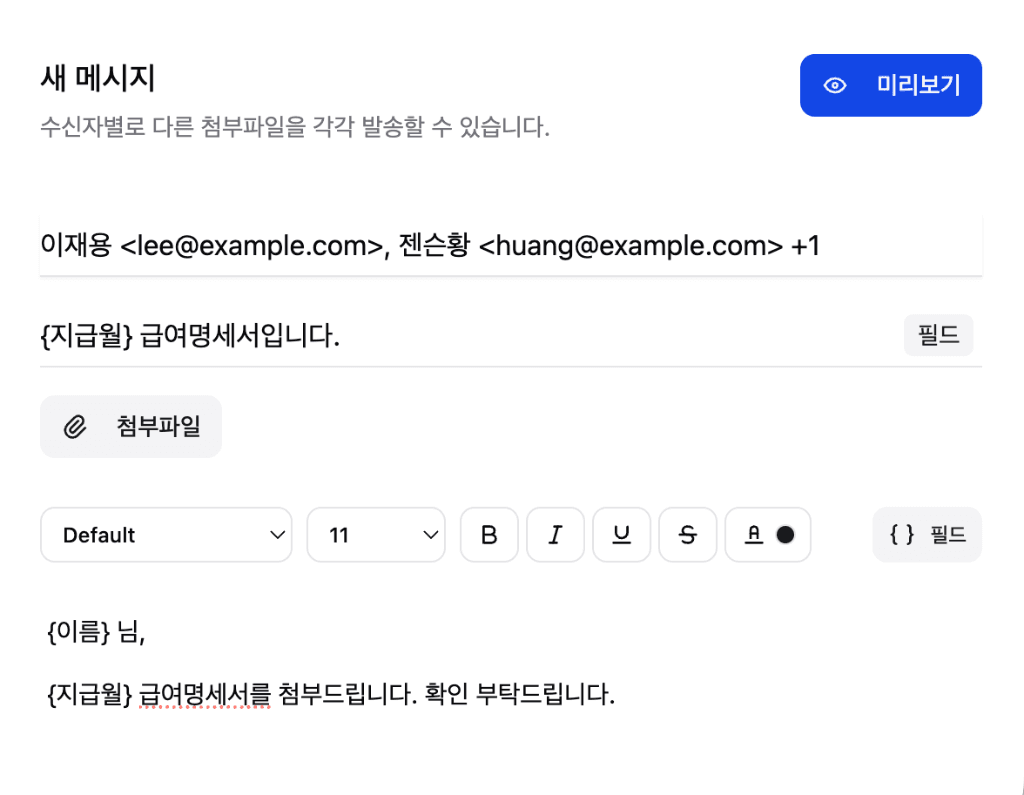Viewport: 1024px width, 795px height.
Task: Expand the hidden +1 recipients
Action: point(806,245)
